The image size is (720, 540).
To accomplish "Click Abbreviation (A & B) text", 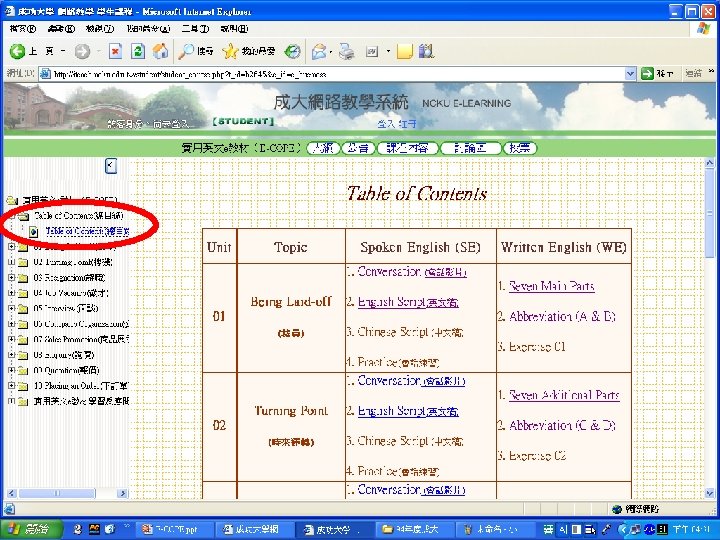I will [562, 316].
